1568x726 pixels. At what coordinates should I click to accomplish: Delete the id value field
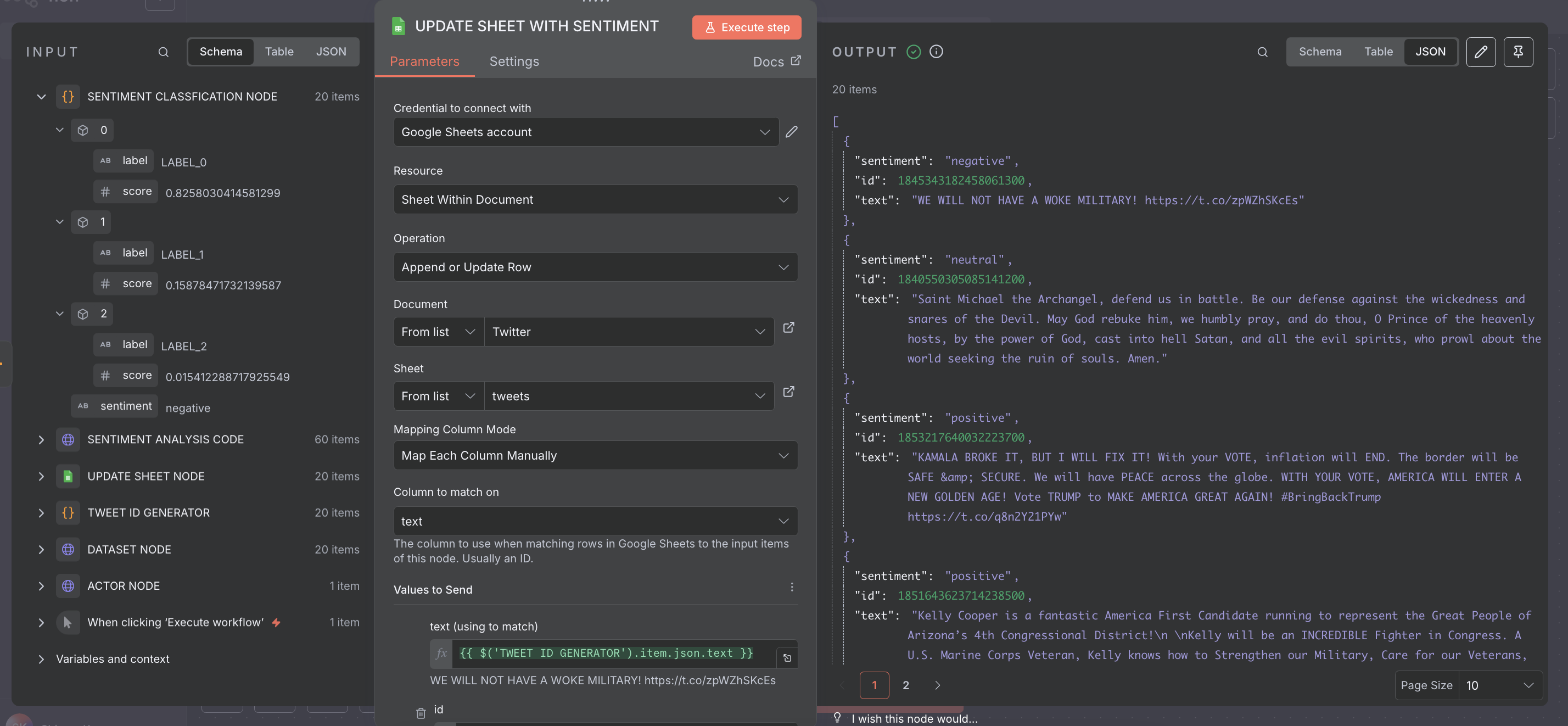[421, 713]
